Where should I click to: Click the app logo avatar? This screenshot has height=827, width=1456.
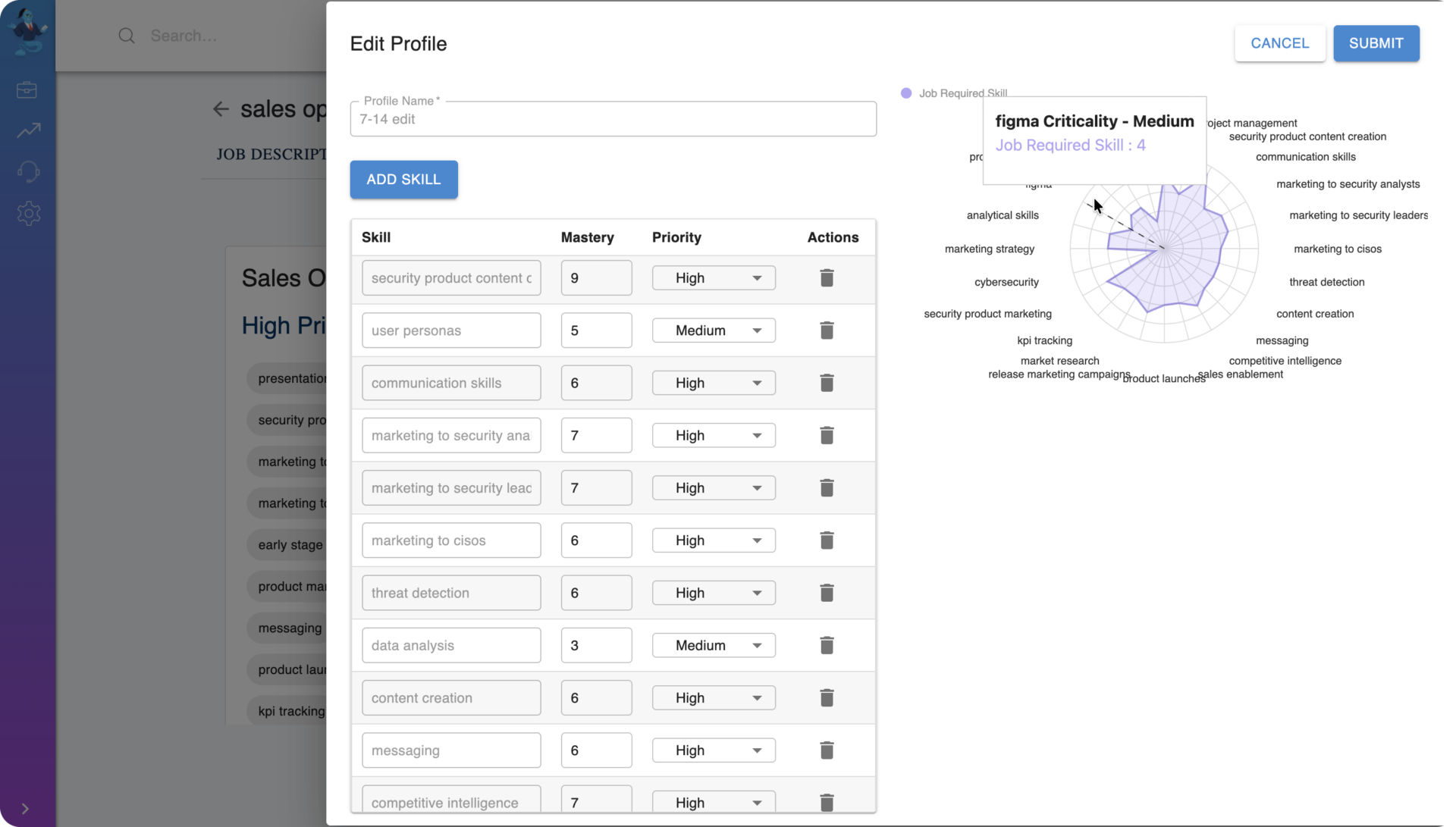pos(28,31)
